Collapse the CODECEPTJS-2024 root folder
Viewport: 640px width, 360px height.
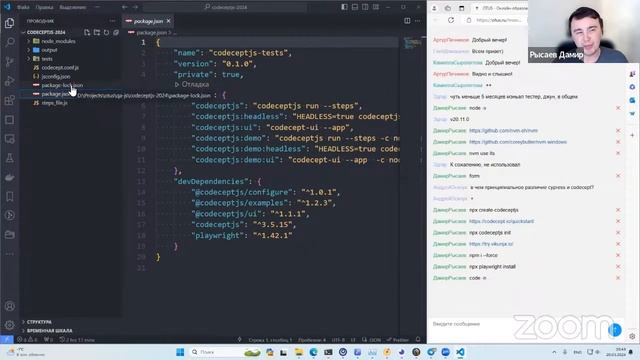tap(46, 32)
